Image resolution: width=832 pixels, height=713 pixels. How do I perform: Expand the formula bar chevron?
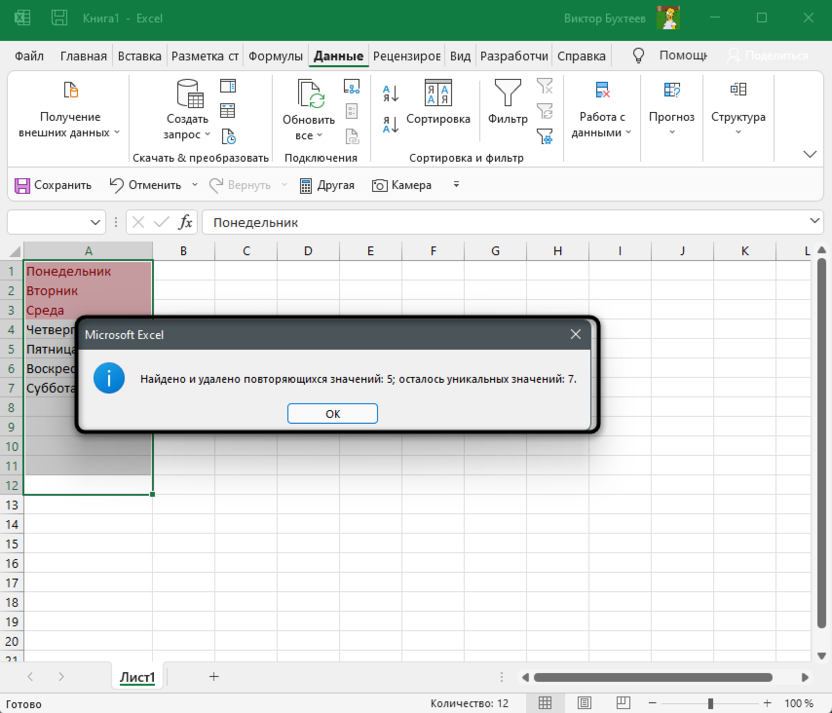[814, 221]
